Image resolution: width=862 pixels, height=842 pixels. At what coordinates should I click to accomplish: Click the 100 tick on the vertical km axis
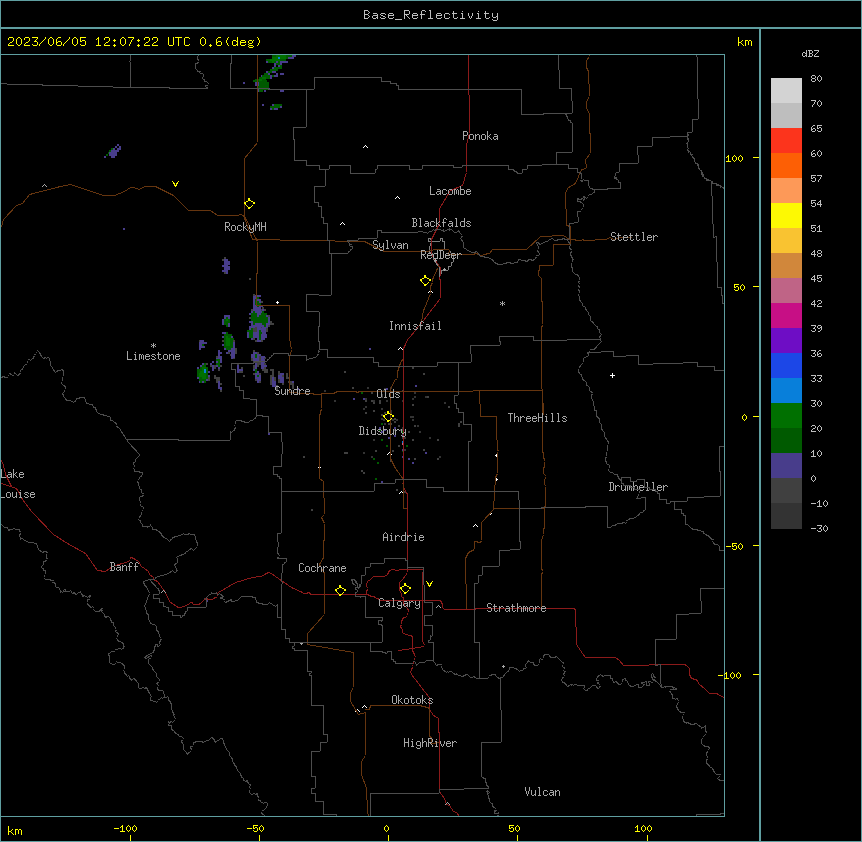pos(734,158)
